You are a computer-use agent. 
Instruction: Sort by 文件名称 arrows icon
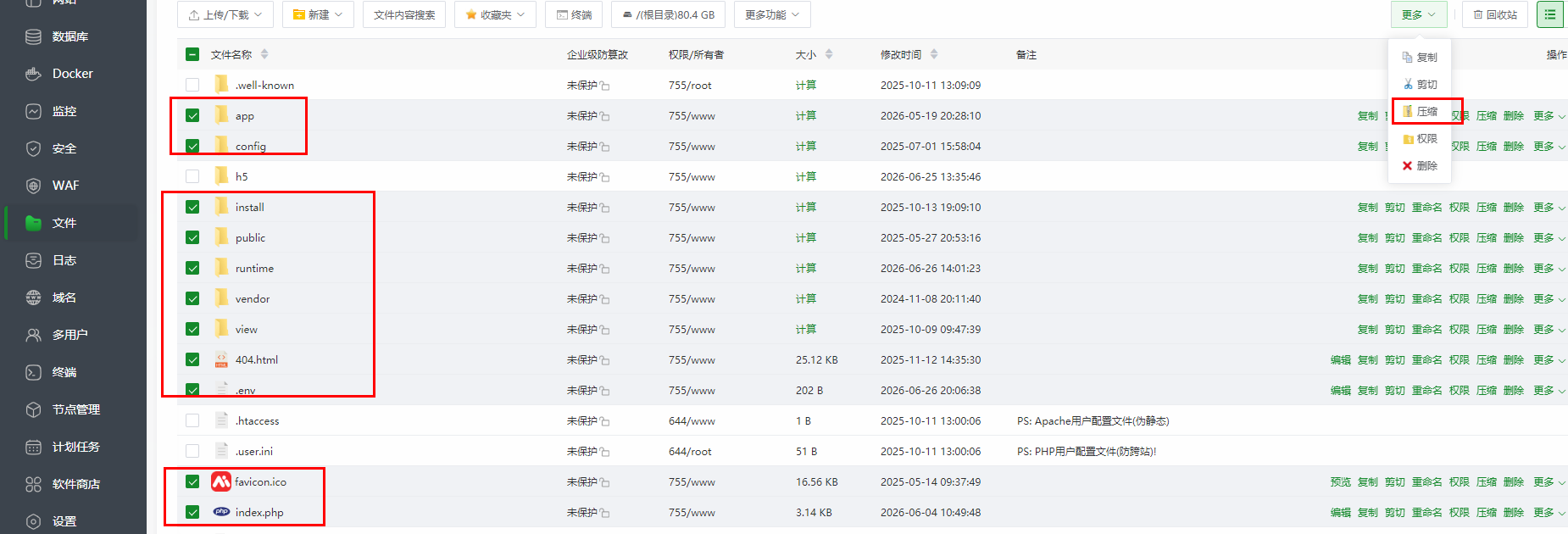click(x=264, y=54)
